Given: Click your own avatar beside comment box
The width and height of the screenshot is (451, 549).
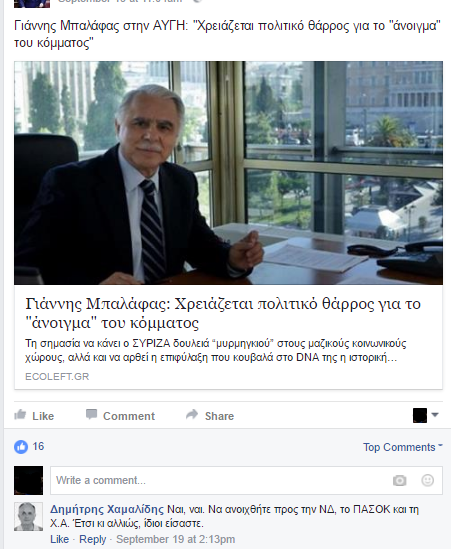Looking at the screenshot, I should 28,480.
